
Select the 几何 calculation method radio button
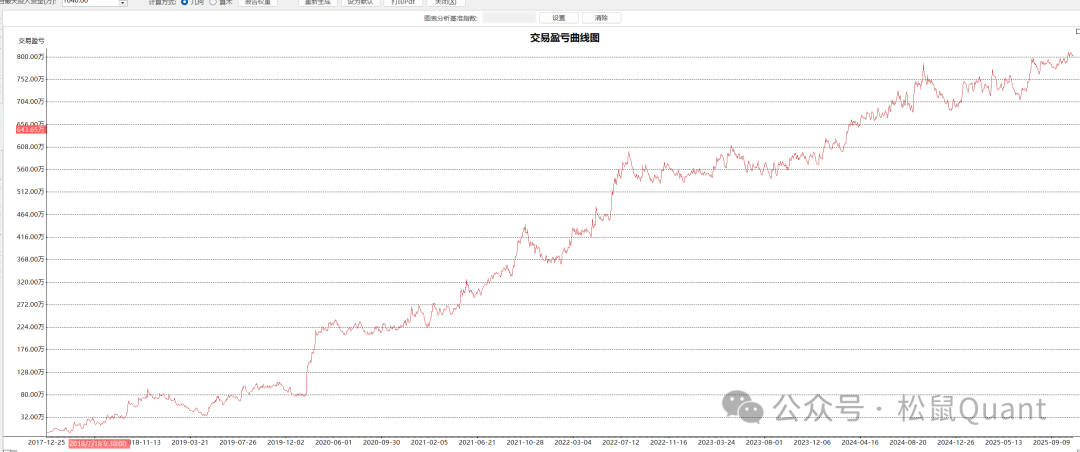coord(184,3)
